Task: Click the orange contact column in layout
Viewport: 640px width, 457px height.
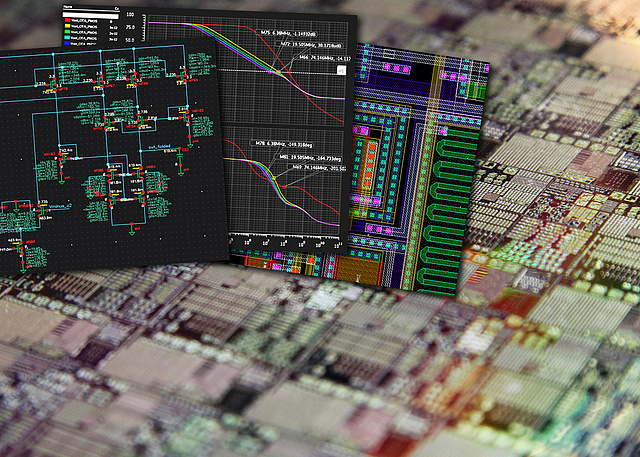Action: pos(367,165)
